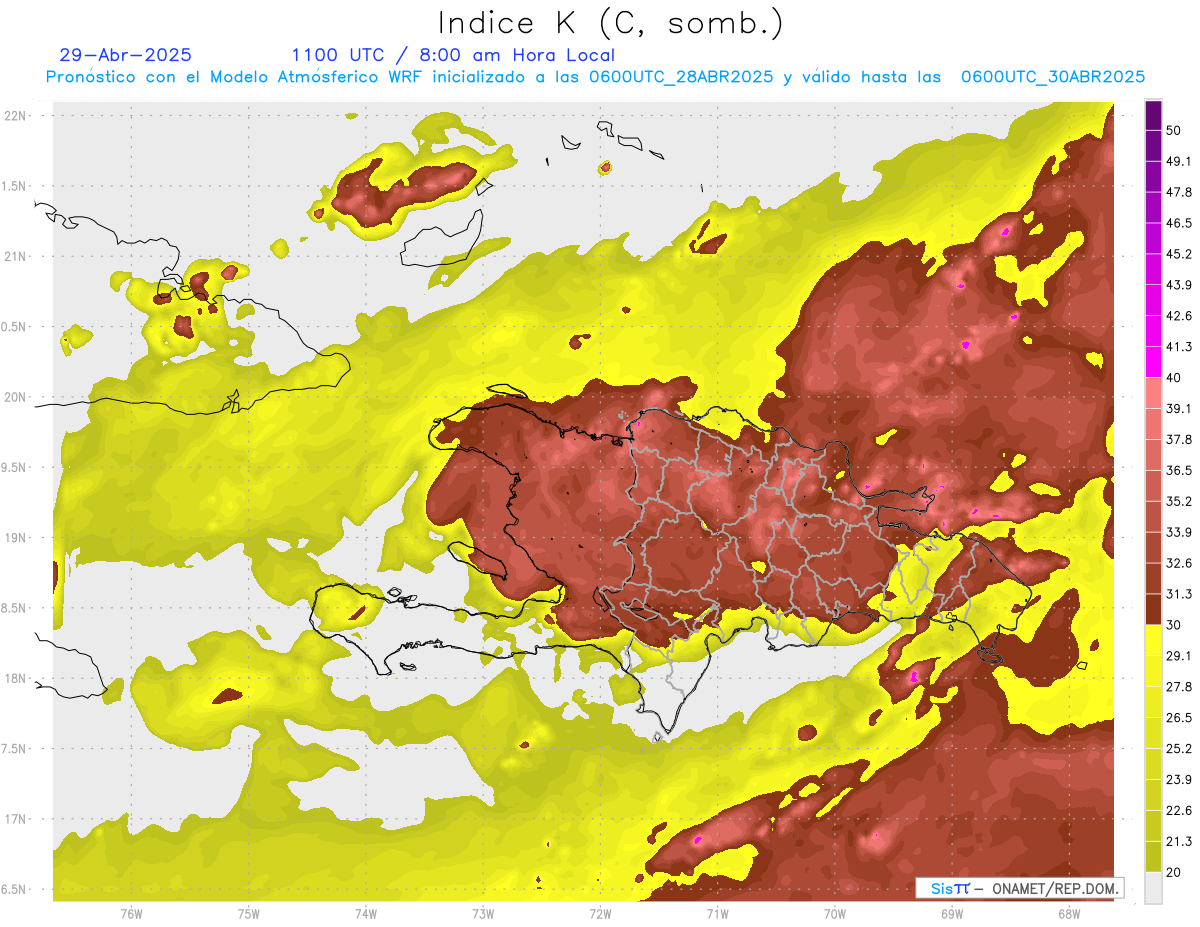Pick the dark brown swatch between 30 and 31.3

click(1153, 610)
